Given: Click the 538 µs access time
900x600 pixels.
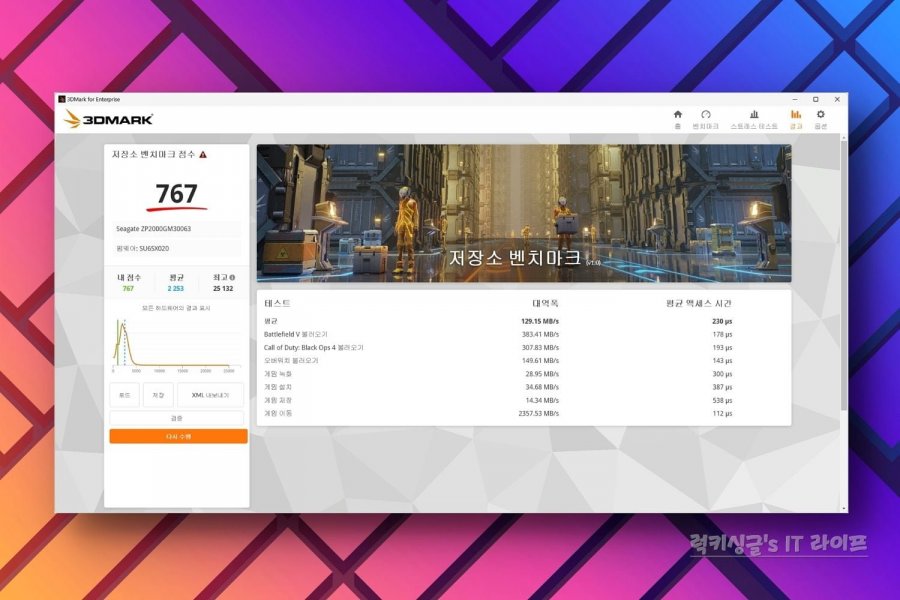Looking at the screenshot, I should (722, 400).
